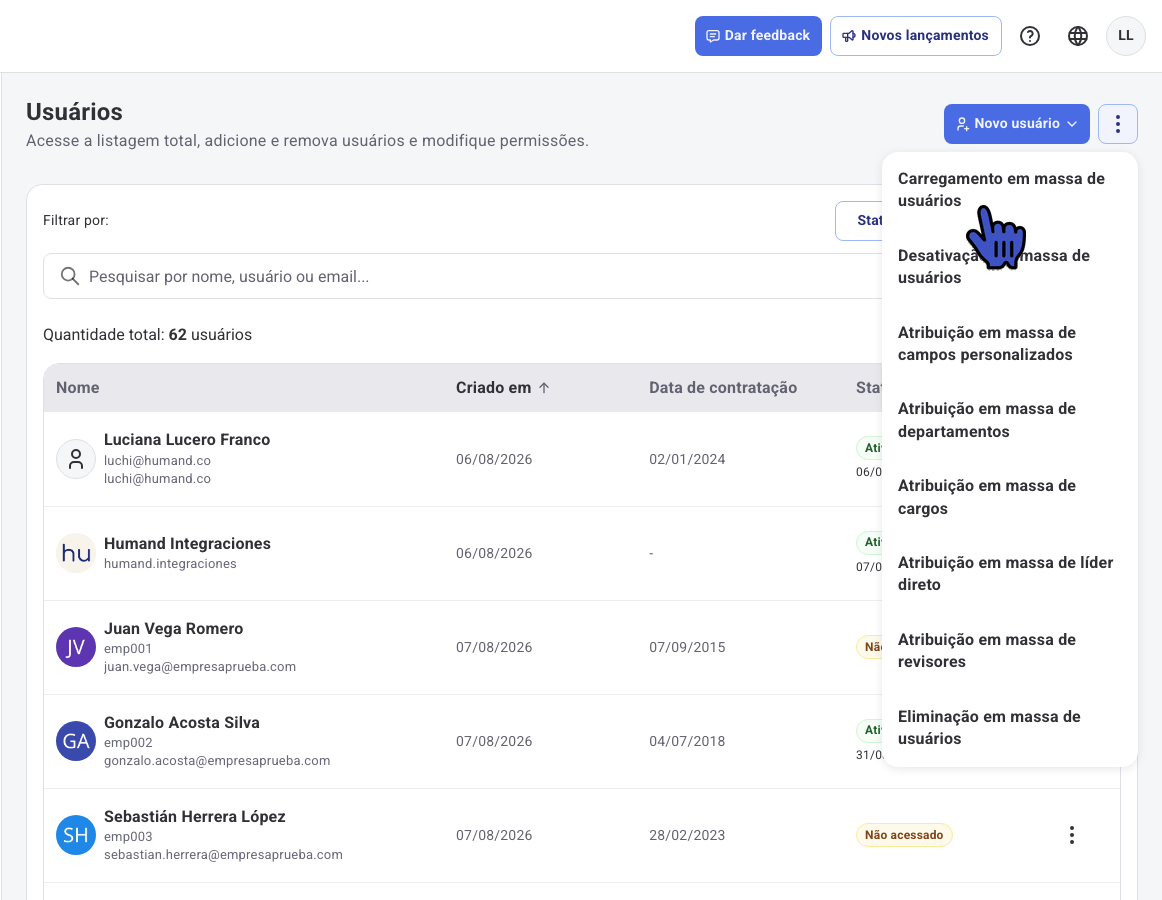Choose Atribuição em massa de revisores

pyautogui.click(x=1009, y=651)
